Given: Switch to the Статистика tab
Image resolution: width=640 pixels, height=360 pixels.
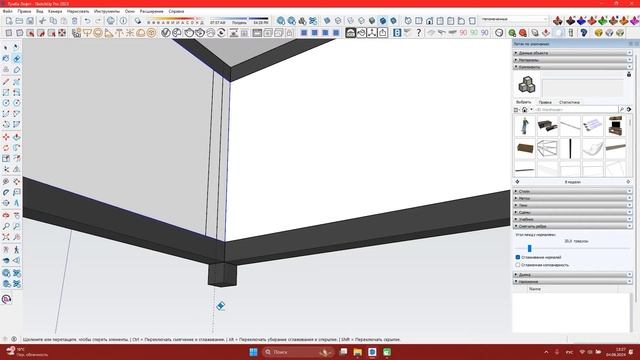Looking at the screenshot, I should 569,102.
